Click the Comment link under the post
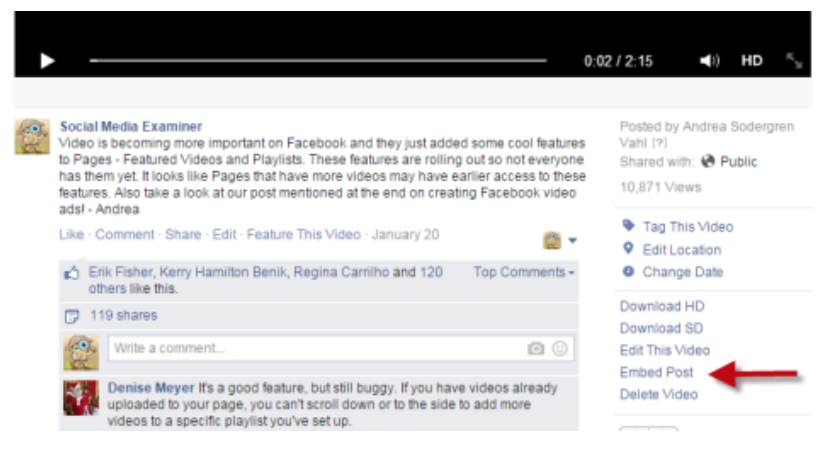Screen dimensions: 820x452 (124, 234)
